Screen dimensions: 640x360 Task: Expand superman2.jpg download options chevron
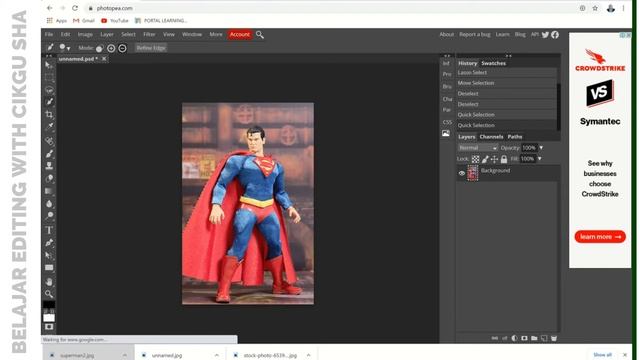click(124, 356)
